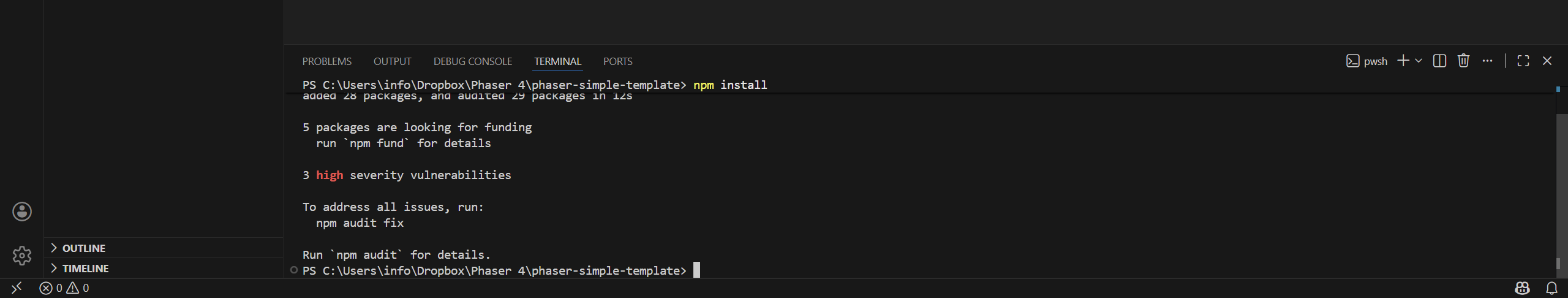Open the notifications bell icon
This screenshot has width=1568, height=298.
[x=1551, y=288]
